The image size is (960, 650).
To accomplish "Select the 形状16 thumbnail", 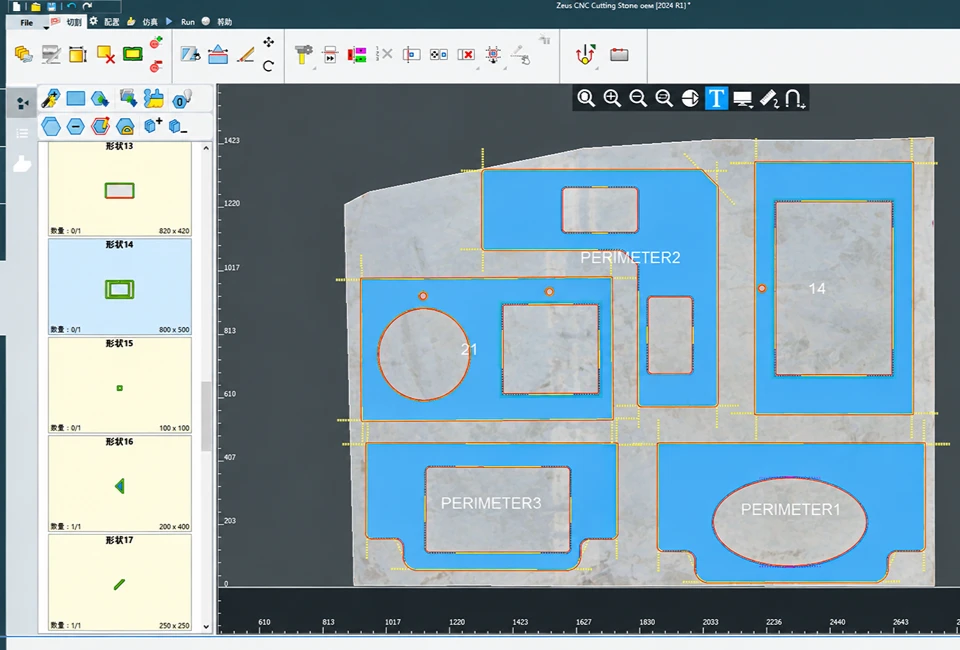I will point(119,484).
